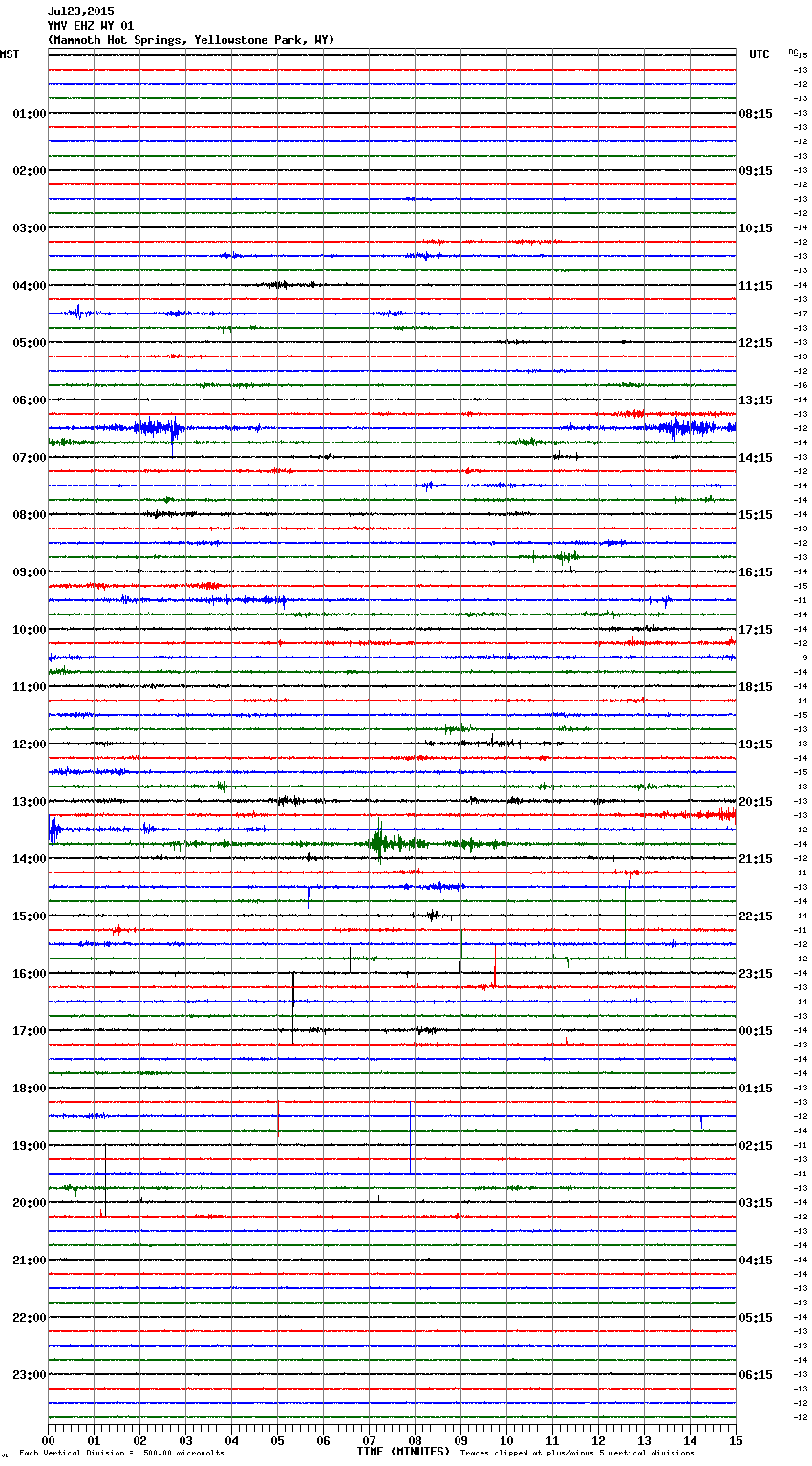812x1466 pixels.
Task: Click minute tick 07 on time axis
Action: pos(369,1440)
